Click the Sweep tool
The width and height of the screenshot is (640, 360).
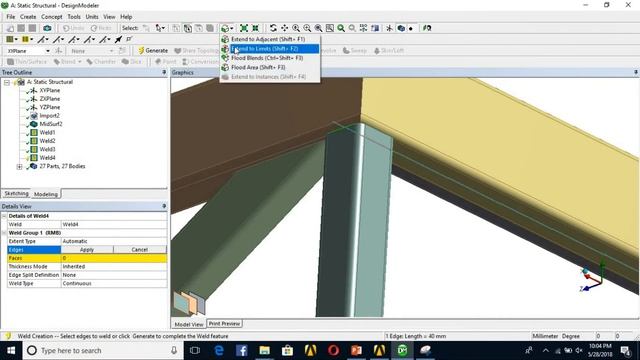click(x=355, y=51)
